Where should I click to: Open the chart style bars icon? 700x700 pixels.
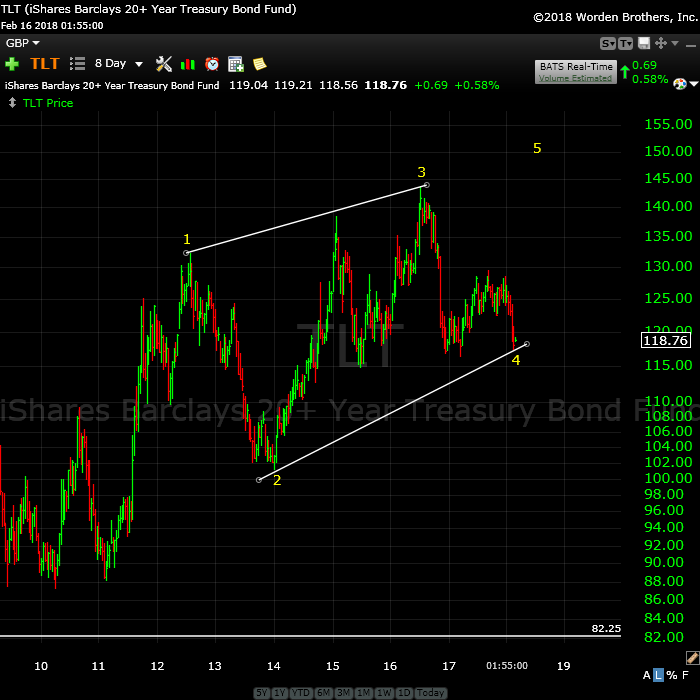point(188,64)
